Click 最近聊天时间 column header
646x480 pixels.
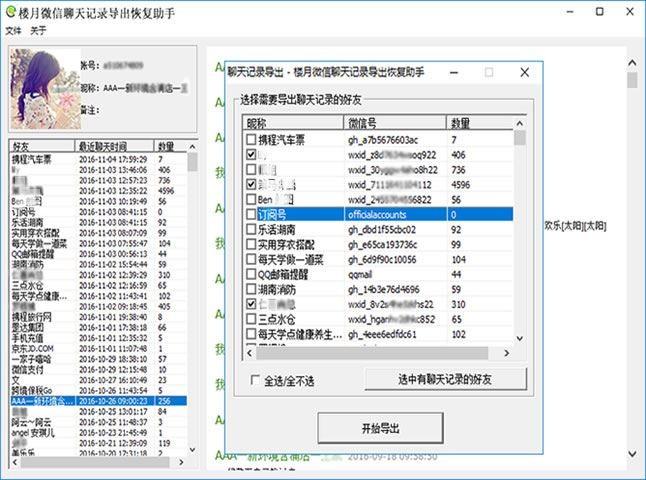point(114,146)
